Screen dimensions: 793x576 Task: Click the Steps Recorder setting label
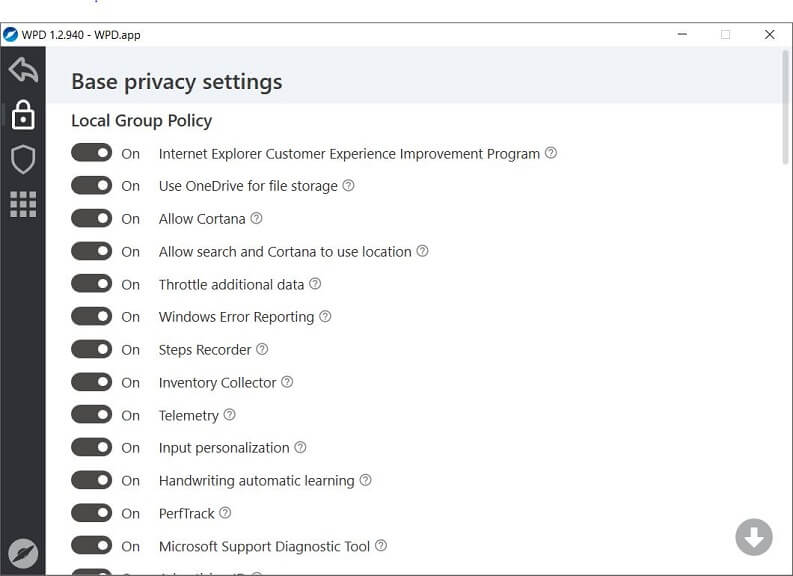pos(205,349)
